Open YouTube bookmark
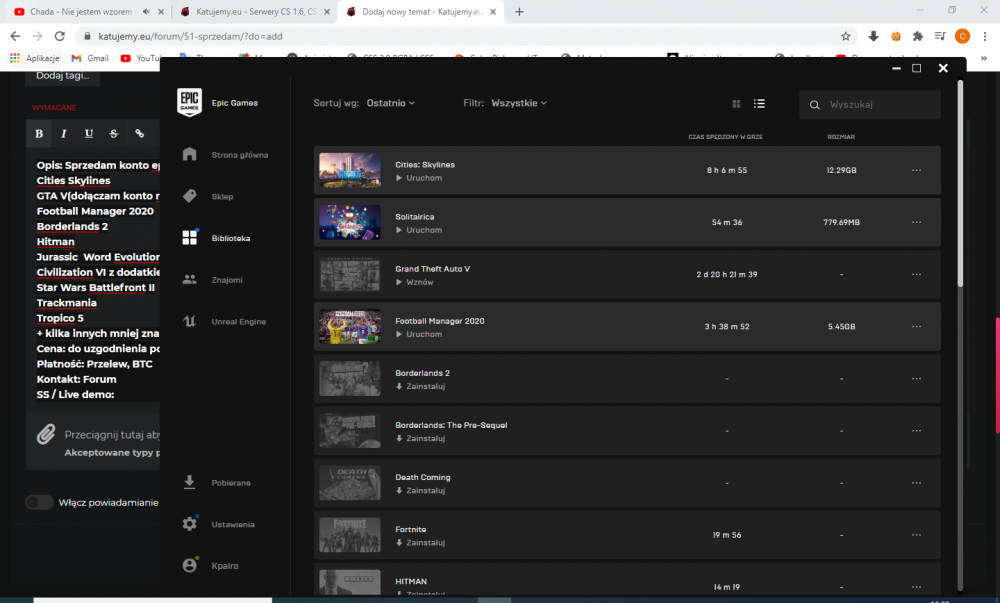The width and height of the screenshot is (1000, 603). pyautogui.click(x=140, y=58)
